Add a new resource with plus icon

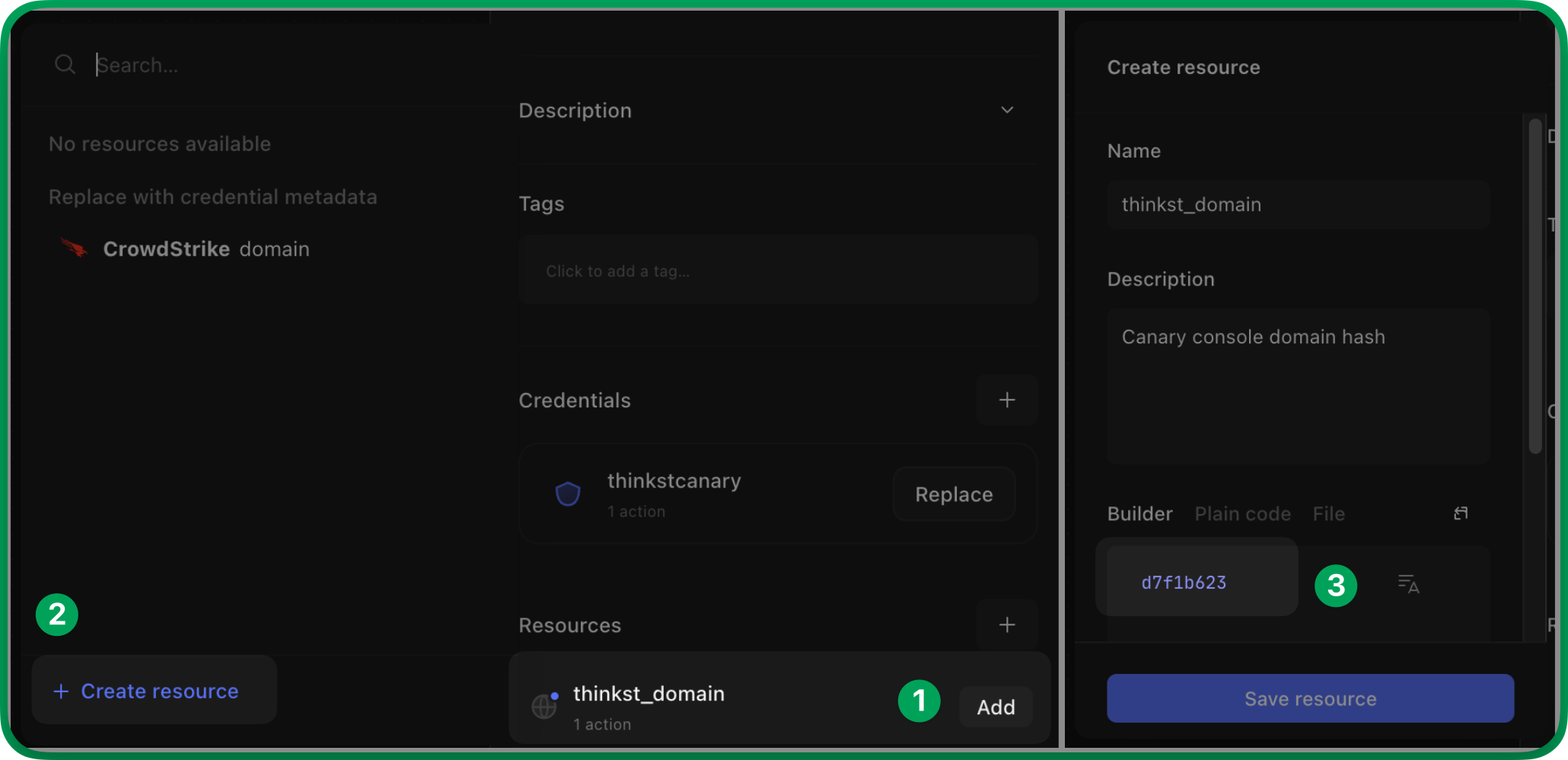tap(1006, 625)
